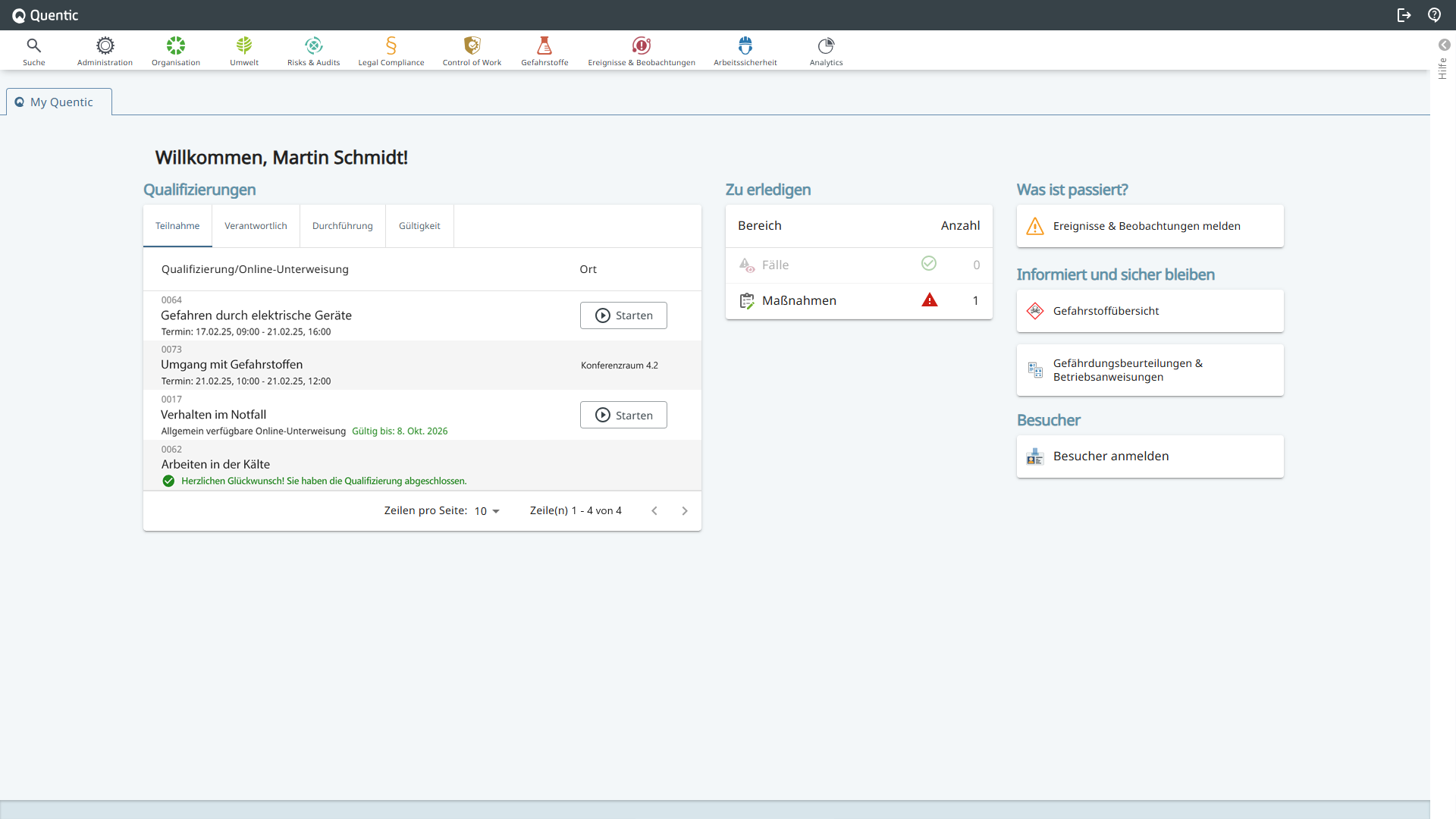This screenshot has height=819, width=1456.
Task: Select the Umgang mit Gefahrstoffen row
Action: (422, 366)
